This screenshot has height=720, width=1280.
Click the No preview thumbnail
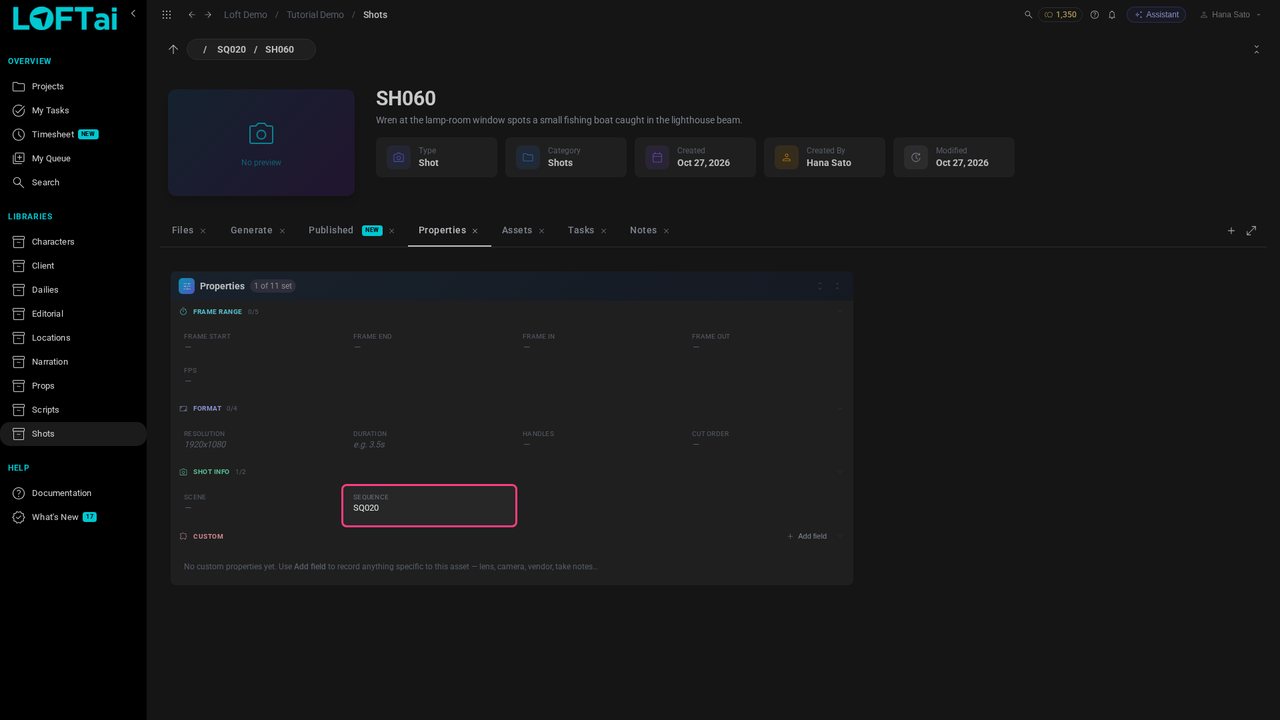[x=261, y=143]
